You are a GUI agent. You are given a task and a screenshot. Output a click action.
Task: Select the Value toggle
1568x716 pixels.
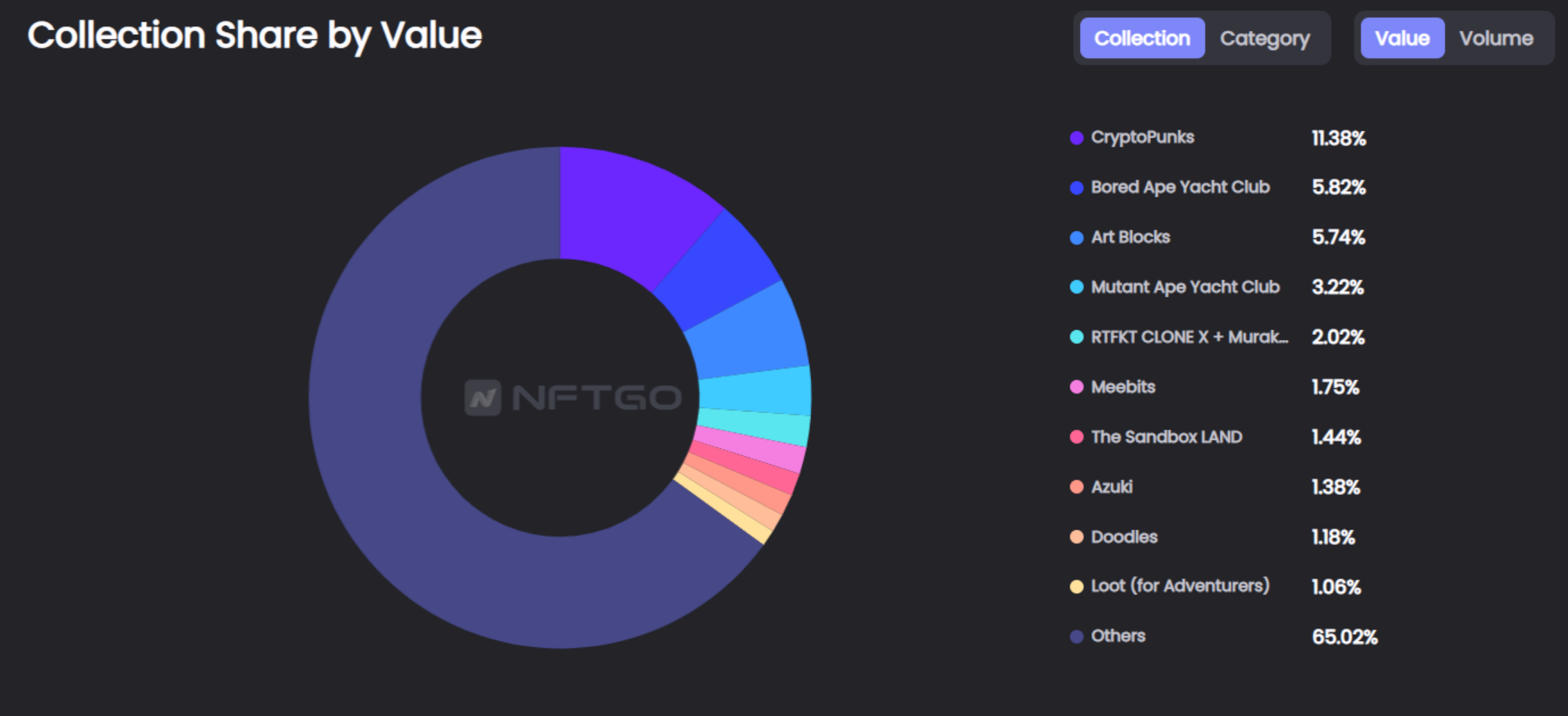point(1402,38)
